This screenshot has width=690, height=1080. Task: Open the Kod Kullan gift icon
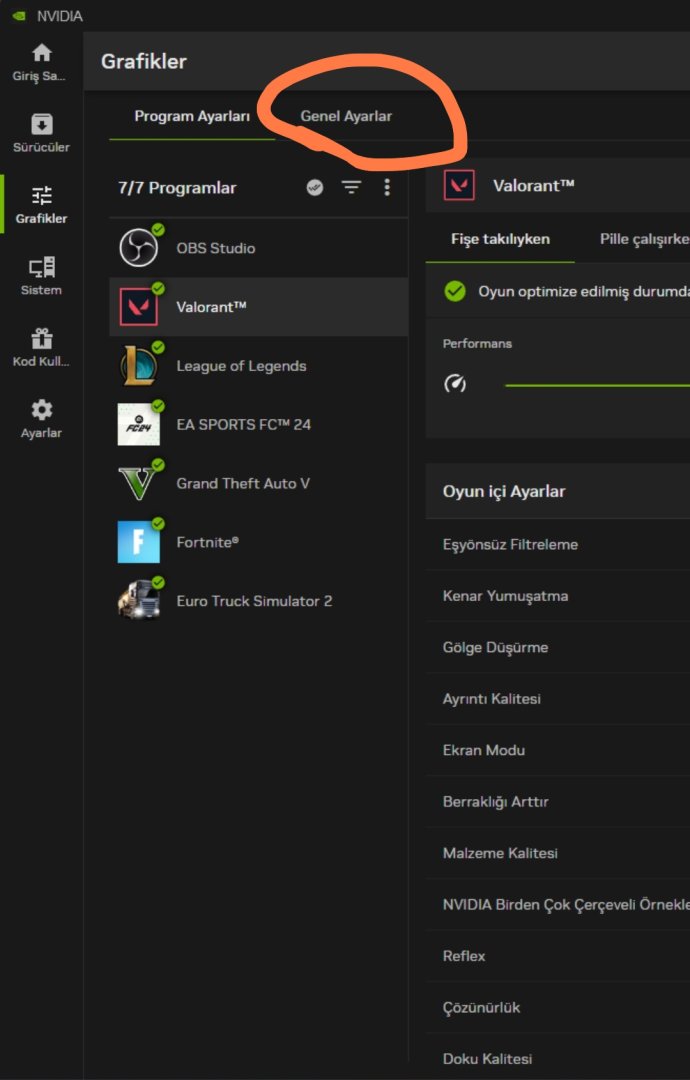click(41, 339)
